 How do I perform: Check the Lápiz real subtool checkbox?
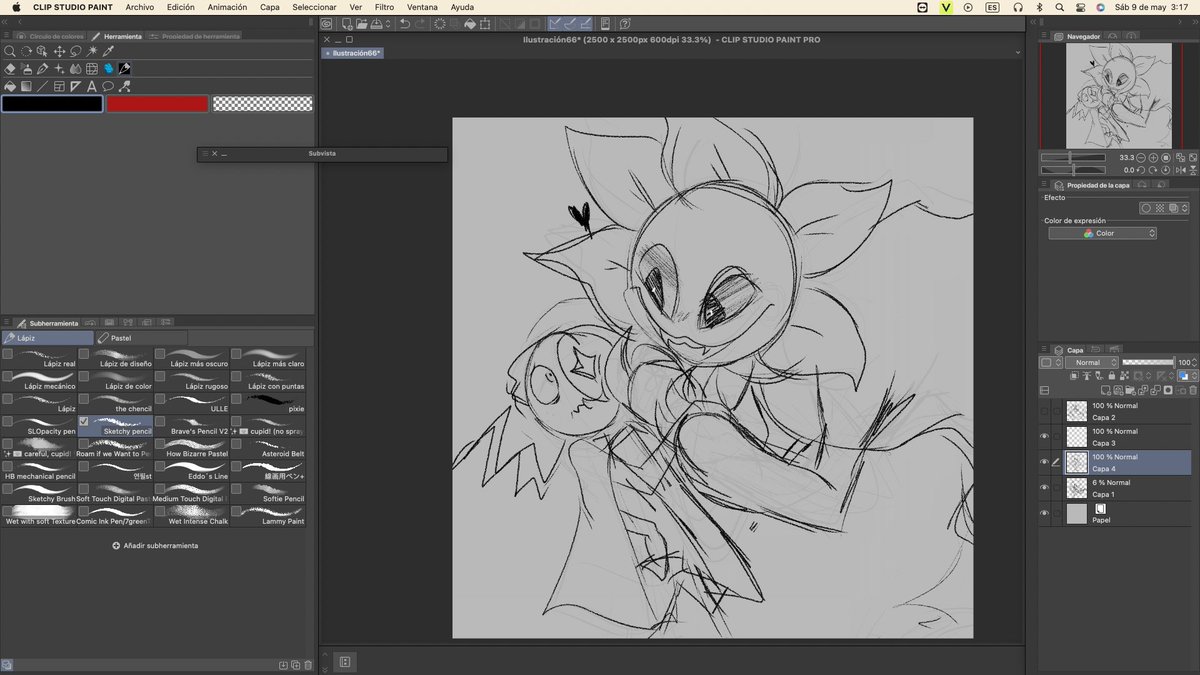pyautogui.click(x=8, y=354)
